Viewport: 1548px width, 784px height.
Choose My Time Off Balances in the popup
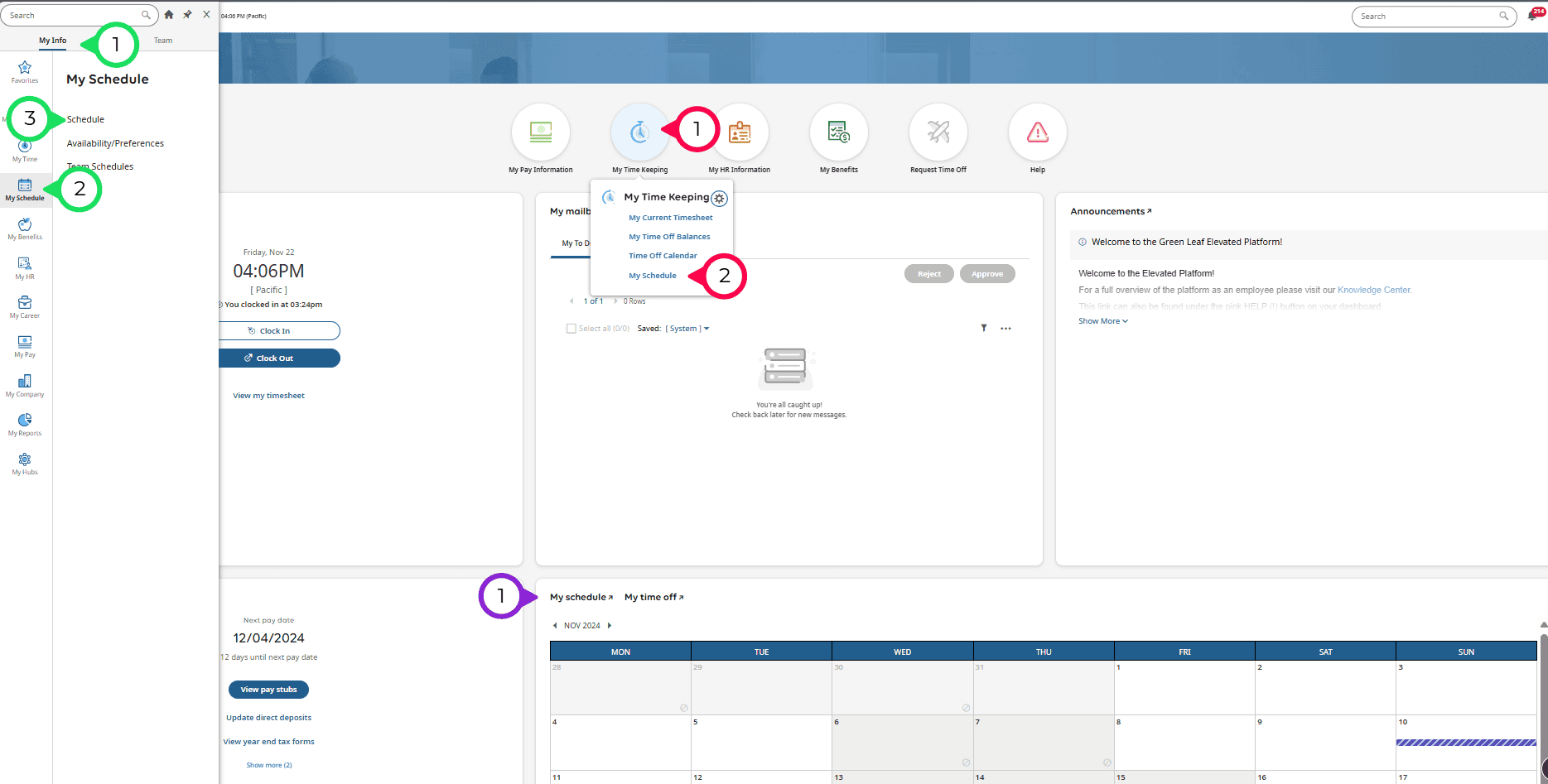669,237
